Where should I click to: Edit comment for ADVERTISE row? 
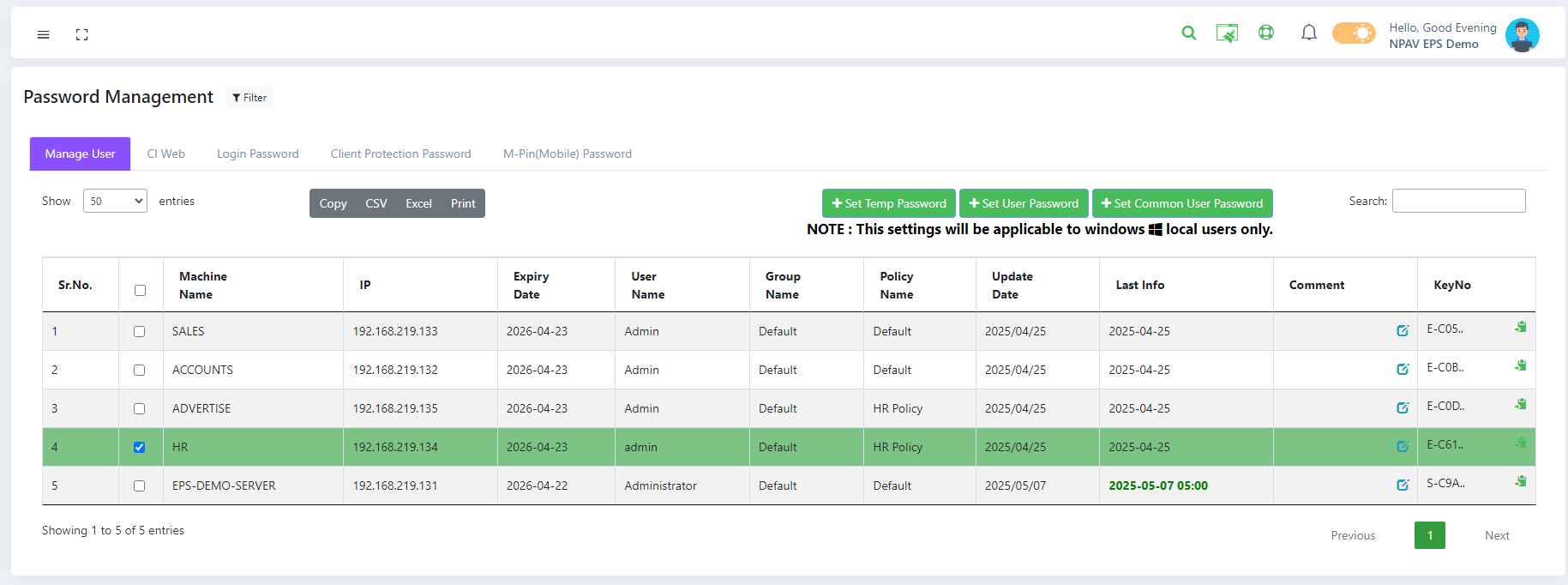(1403, 407)
